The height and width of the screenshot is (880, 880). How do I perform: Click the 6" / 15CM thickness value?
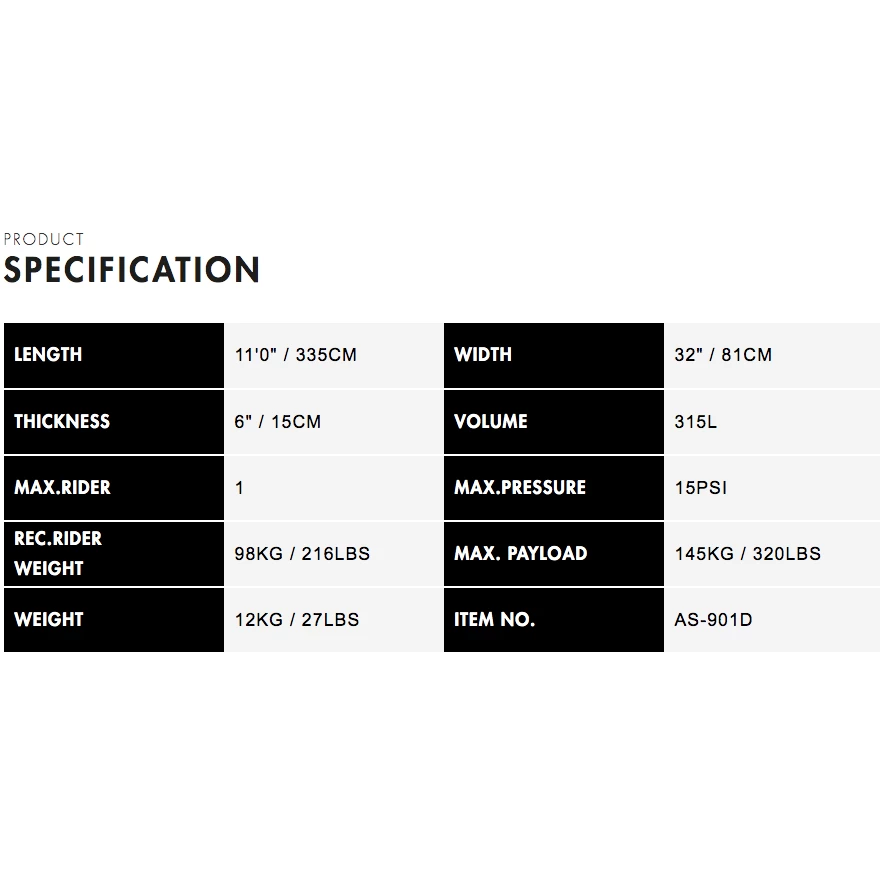pos(278,421)
